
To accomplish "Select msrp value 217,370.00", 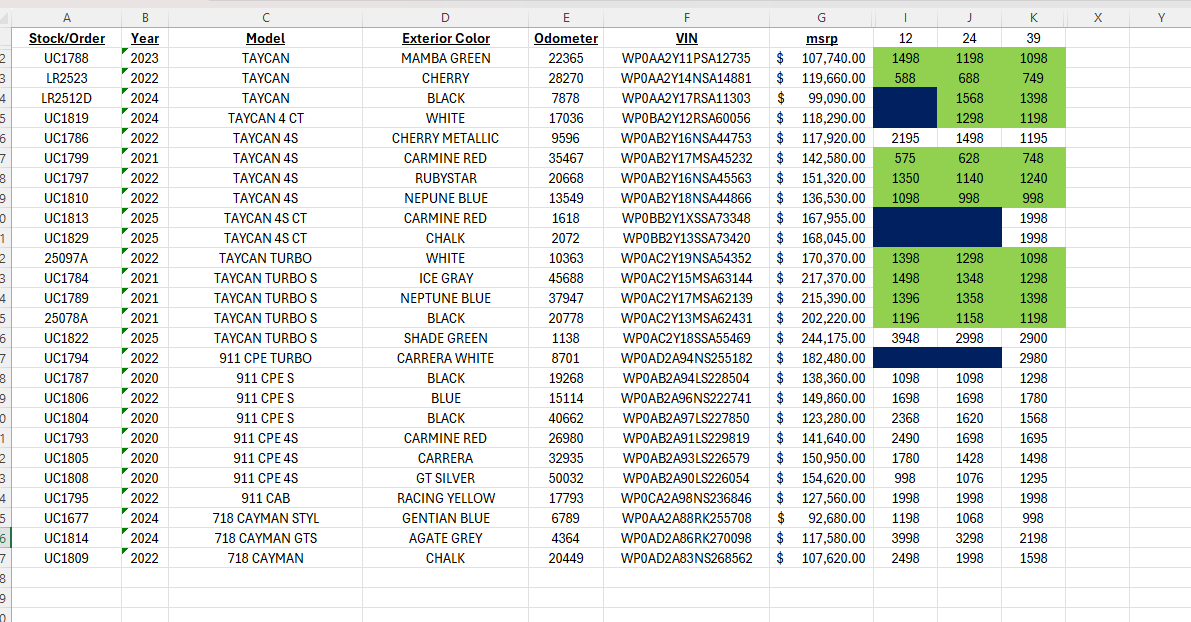I will 821,278.
